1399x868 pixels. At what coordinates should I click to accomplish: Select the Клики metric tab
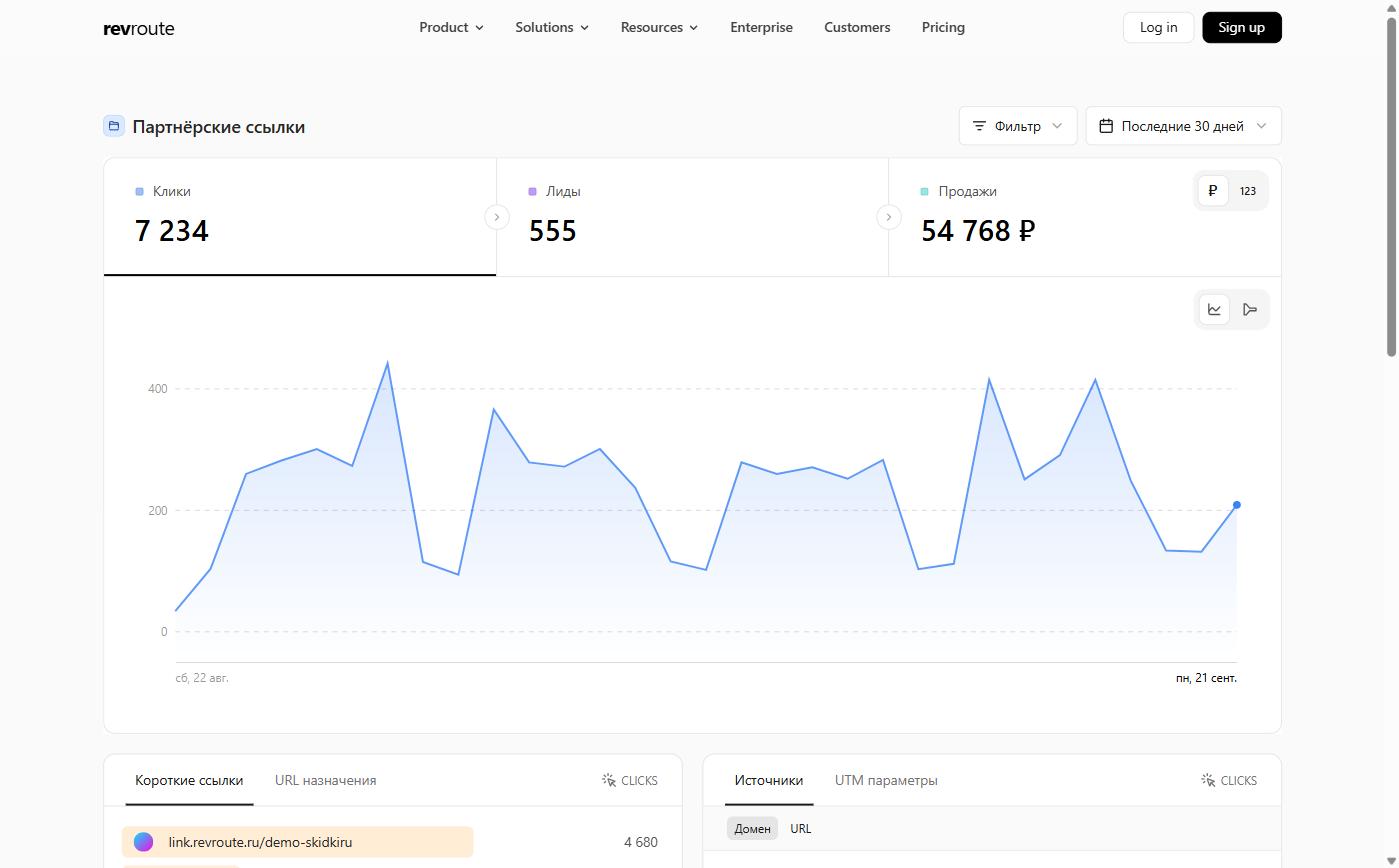pos(300,217)
